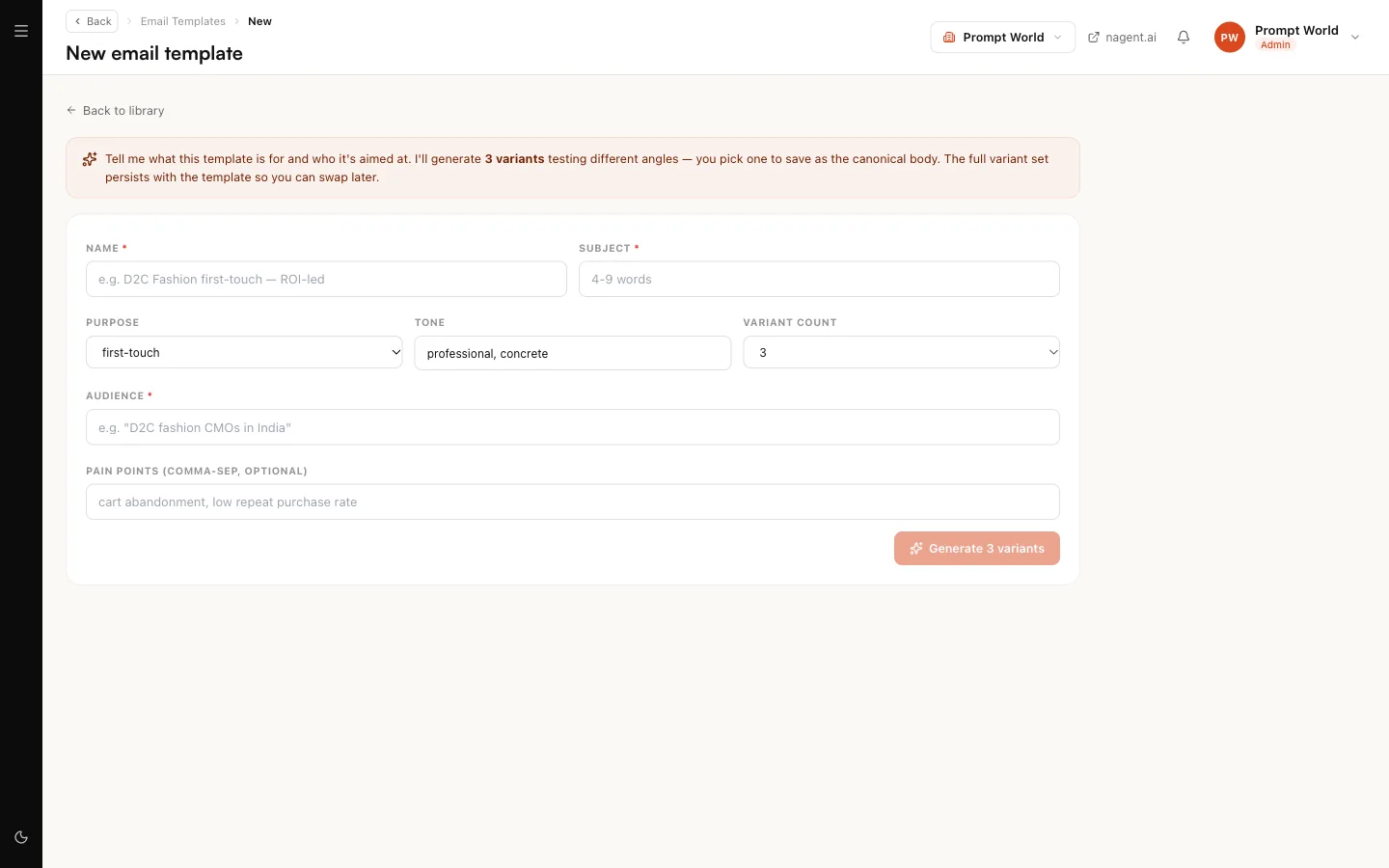
Task: Click Generate 3 variants button
Action: [977, 549]
